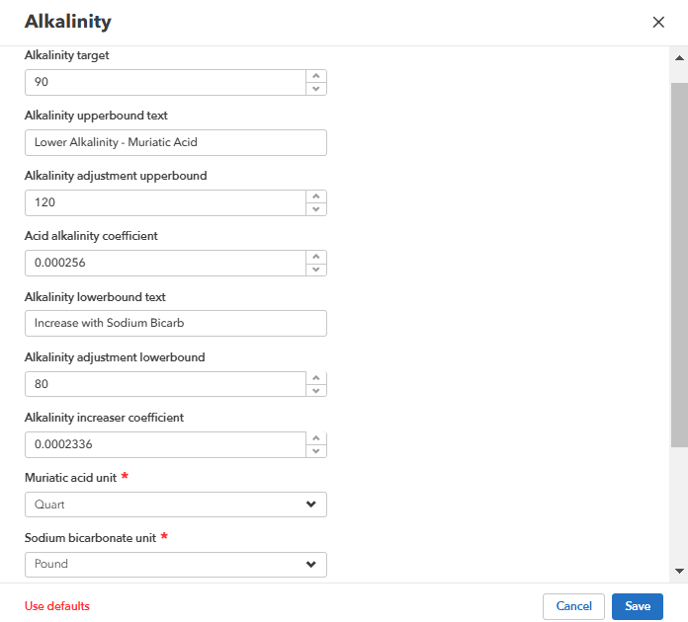Open the Sodium bicarbonate unit dropdown
The height and width of the screenshot is (622, 688).
click(175, 564)
